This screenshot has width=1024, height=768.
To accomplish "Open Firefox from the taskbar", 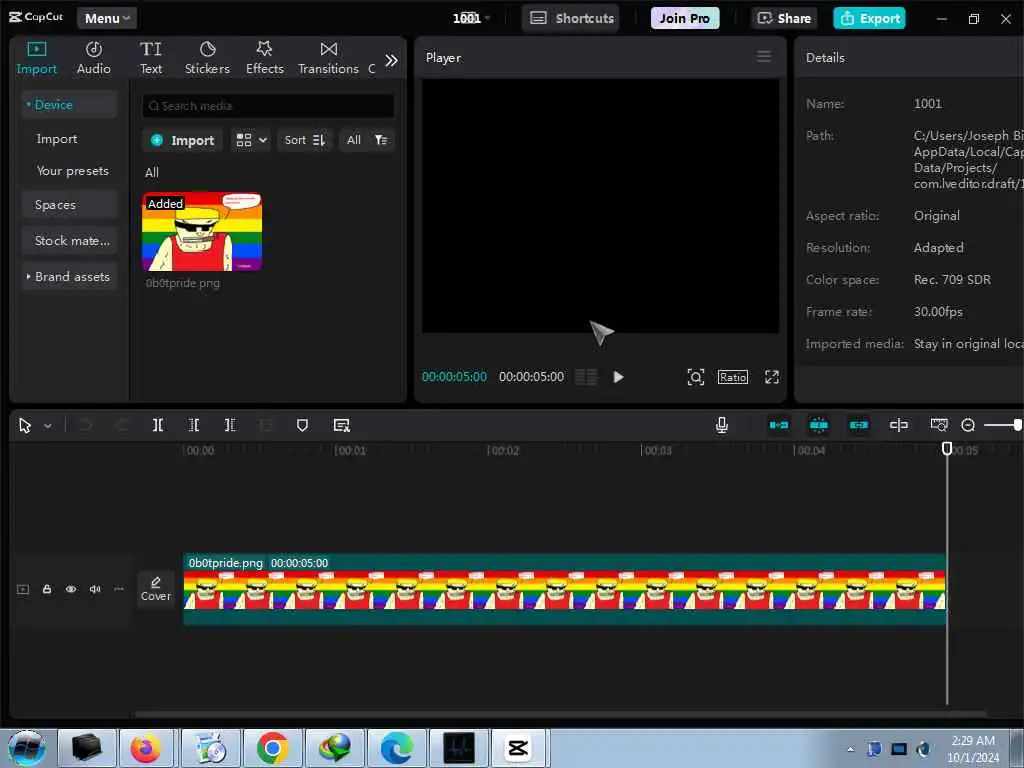I will click(x=145, y=748).
